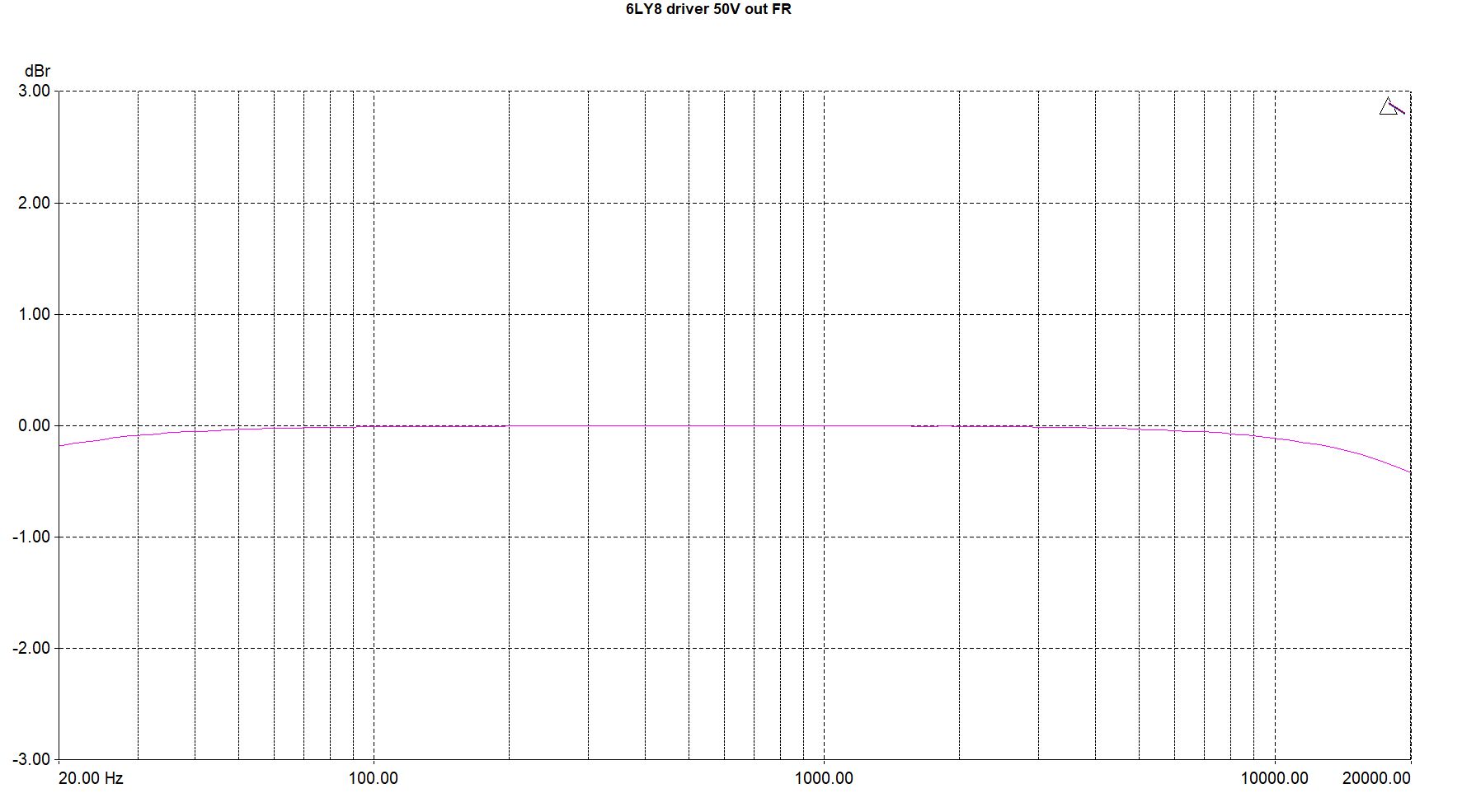1462x812 pixels.
Task: Click the short magenta legend line beside triangle
Action: click(1399, 108)
